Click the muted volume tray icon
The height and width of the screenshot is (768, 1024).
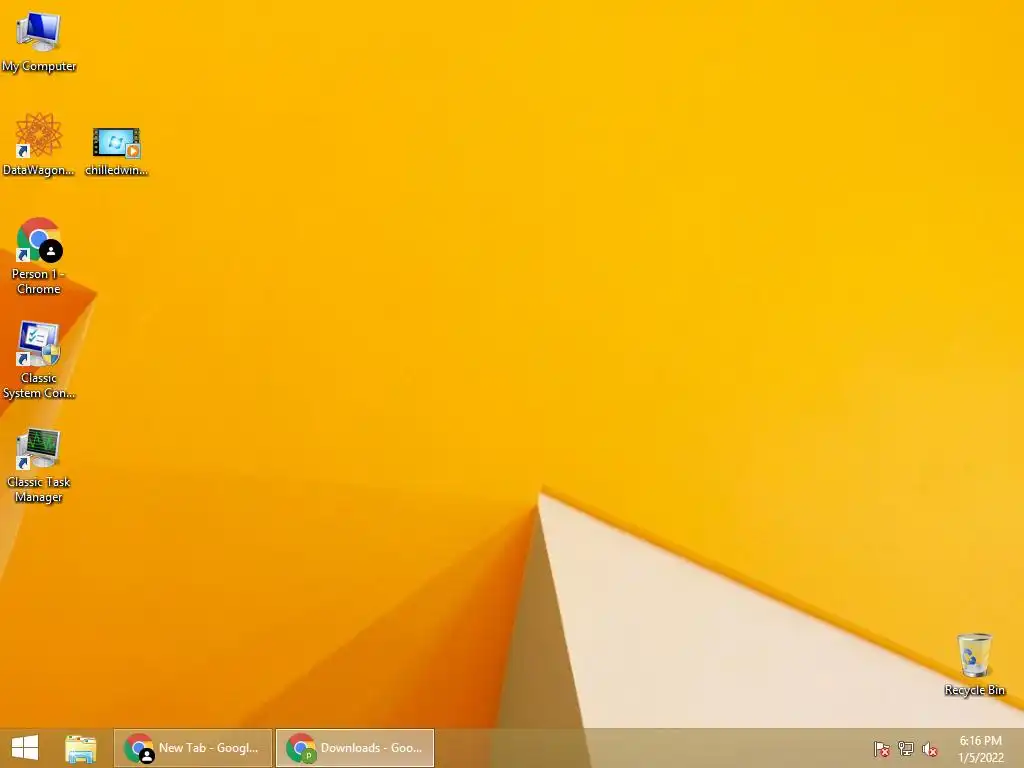[929, 749]
